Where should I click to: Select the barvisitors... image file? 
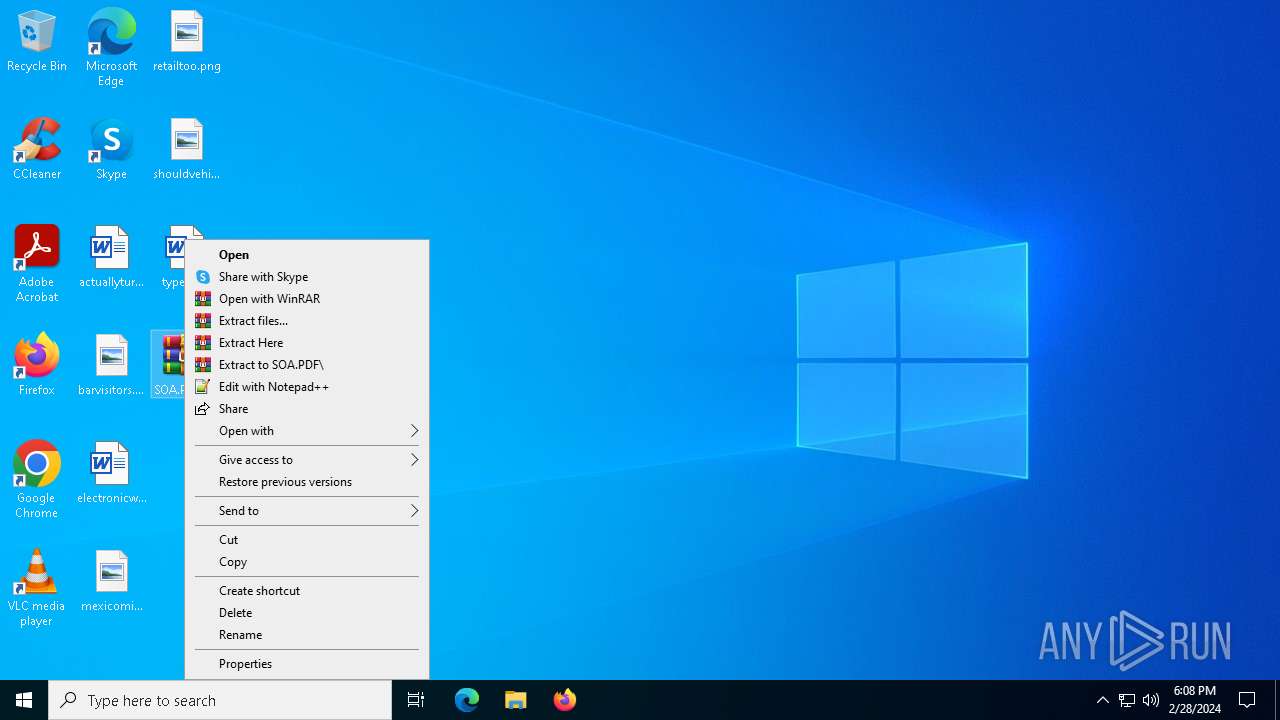point(111,365)
